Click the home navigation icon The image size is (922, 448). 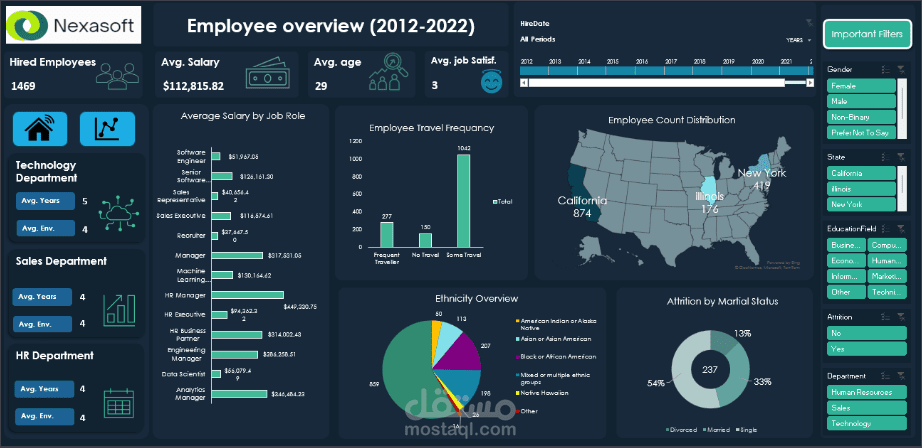pyautogui.click(x=40, y=128)
